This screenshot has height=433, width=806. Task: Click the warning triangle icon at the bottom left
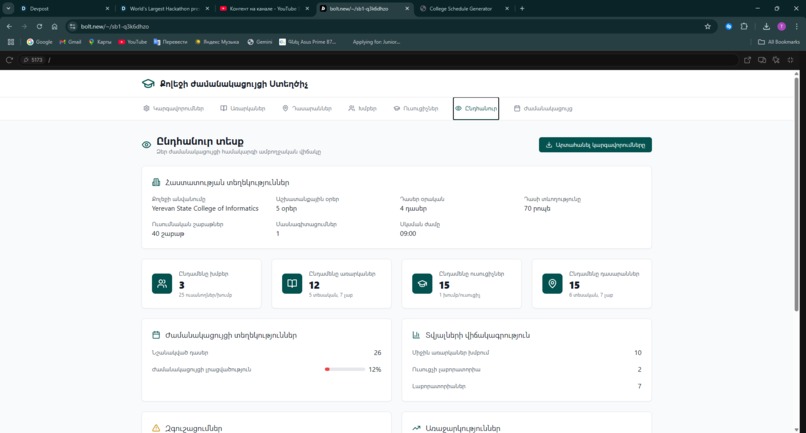click(x=156, y=428)
